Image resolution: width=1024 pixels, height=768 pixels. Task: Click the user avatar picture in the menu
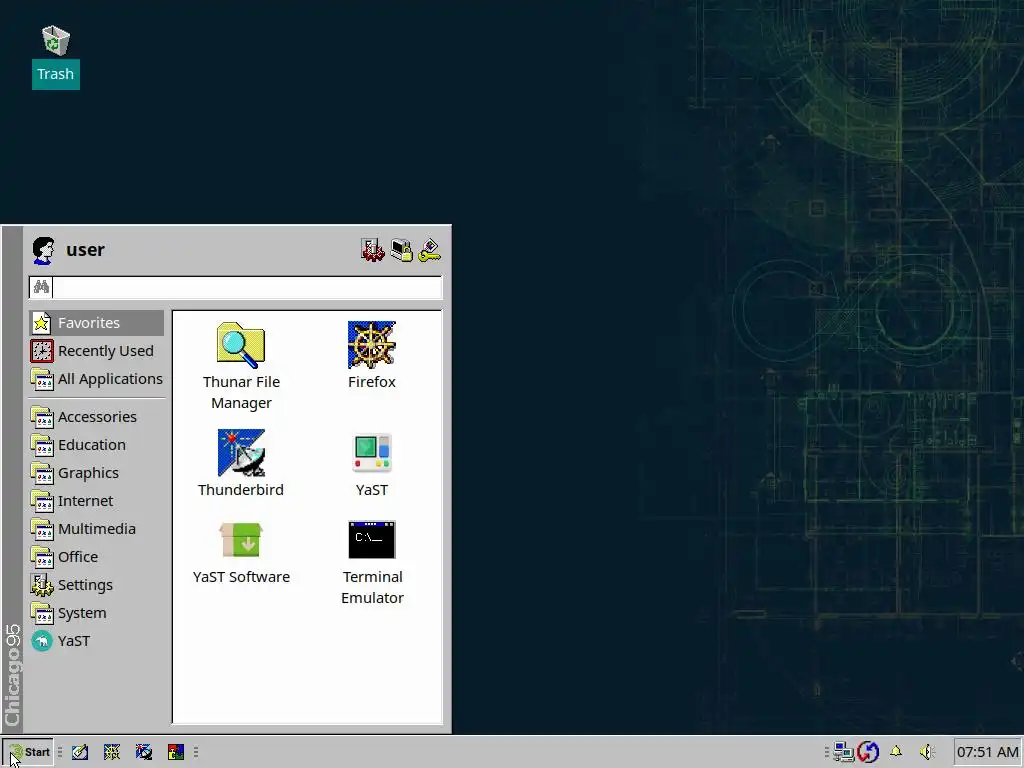pos(43,250)
